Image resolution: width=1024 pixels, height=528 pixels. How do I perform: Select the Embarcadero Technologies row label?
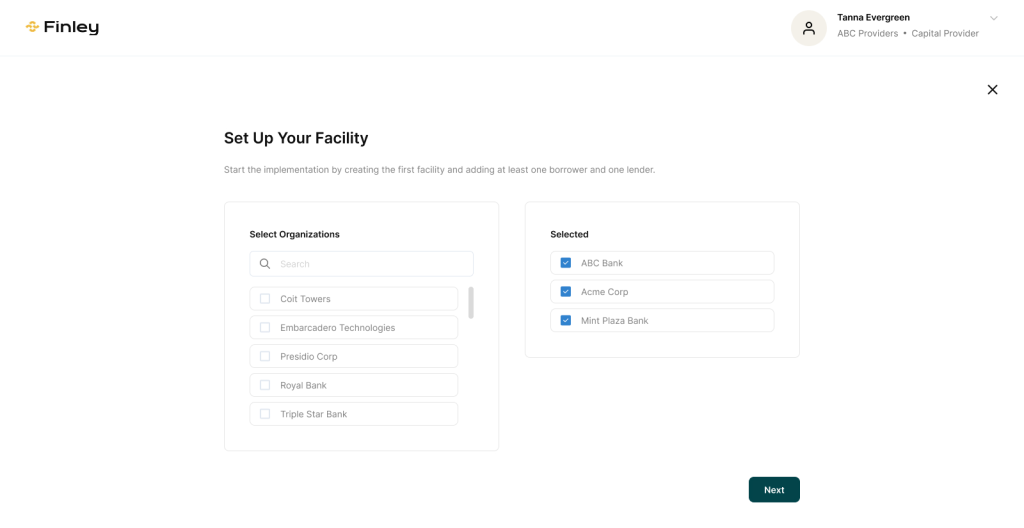[337, 328]
